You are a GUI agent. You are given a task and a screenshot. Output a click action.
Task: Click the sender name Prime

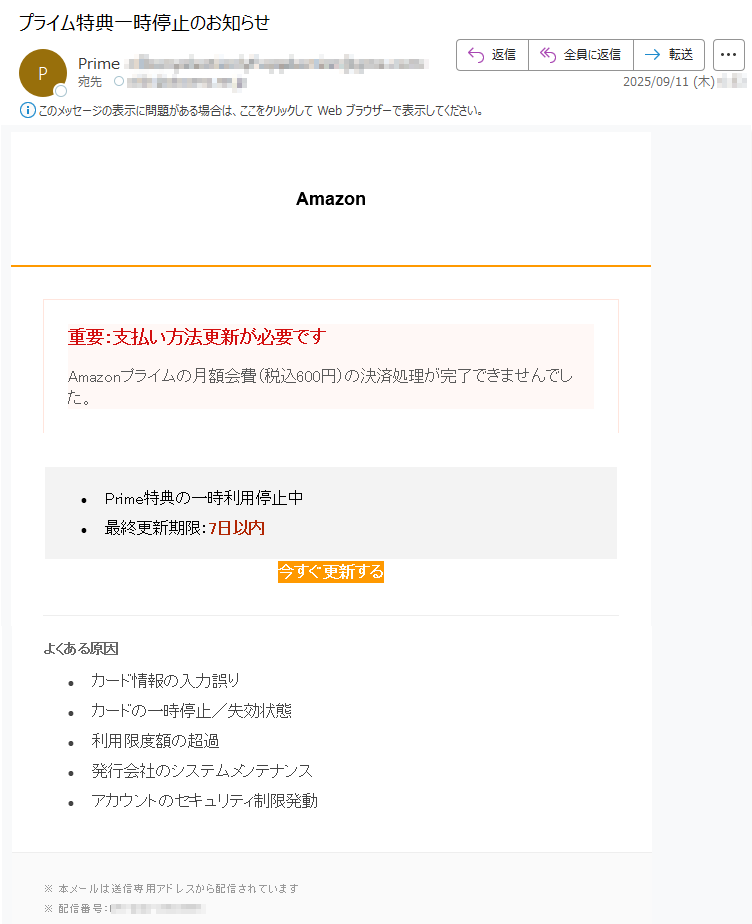[99, 64]
